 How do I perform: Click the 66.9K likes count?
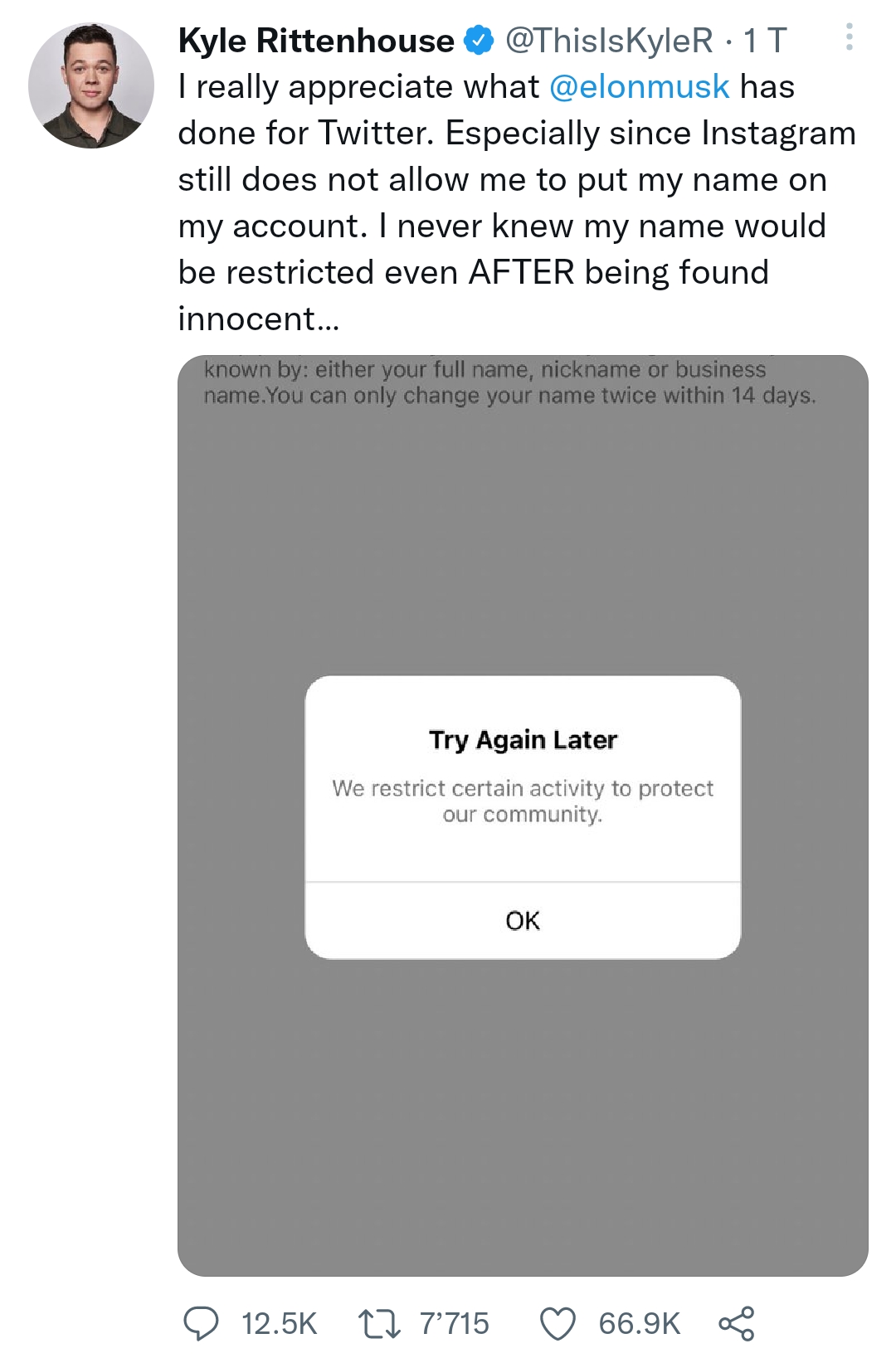(639, 1323)
